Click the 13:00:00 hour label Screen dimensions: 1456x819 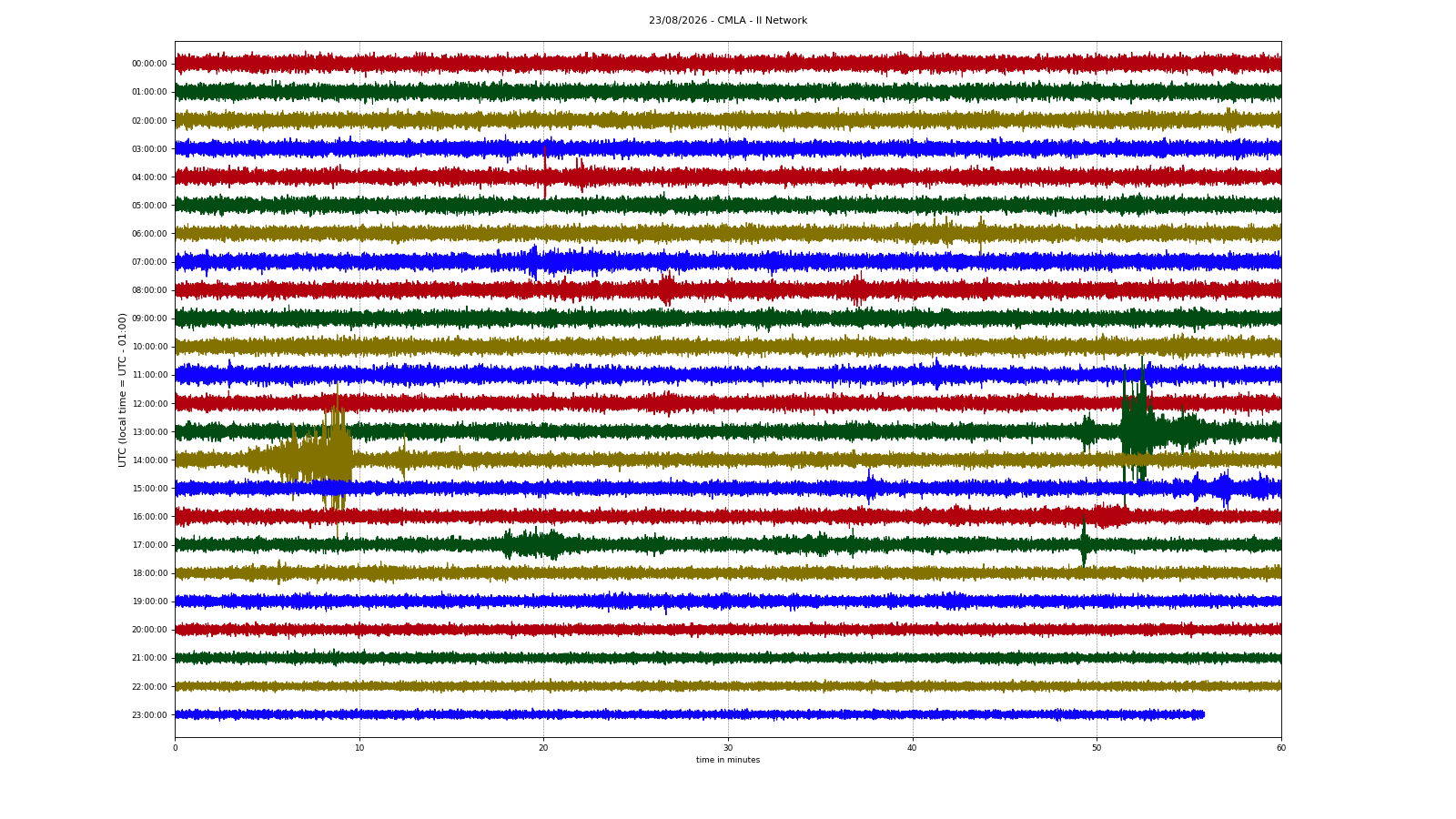click(x=149, y=432)
